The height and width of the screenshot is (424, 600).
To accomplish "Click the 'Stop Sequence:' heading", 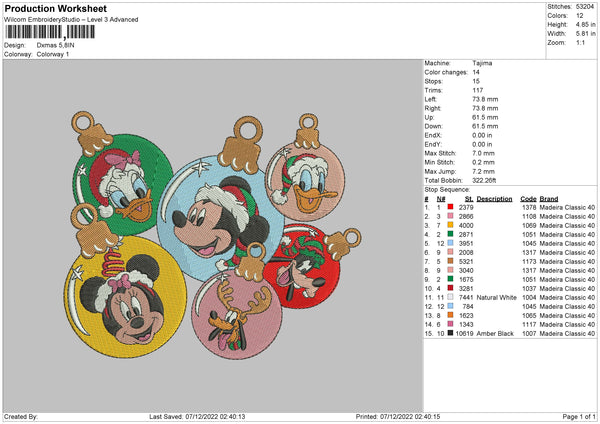I will 447,190.
